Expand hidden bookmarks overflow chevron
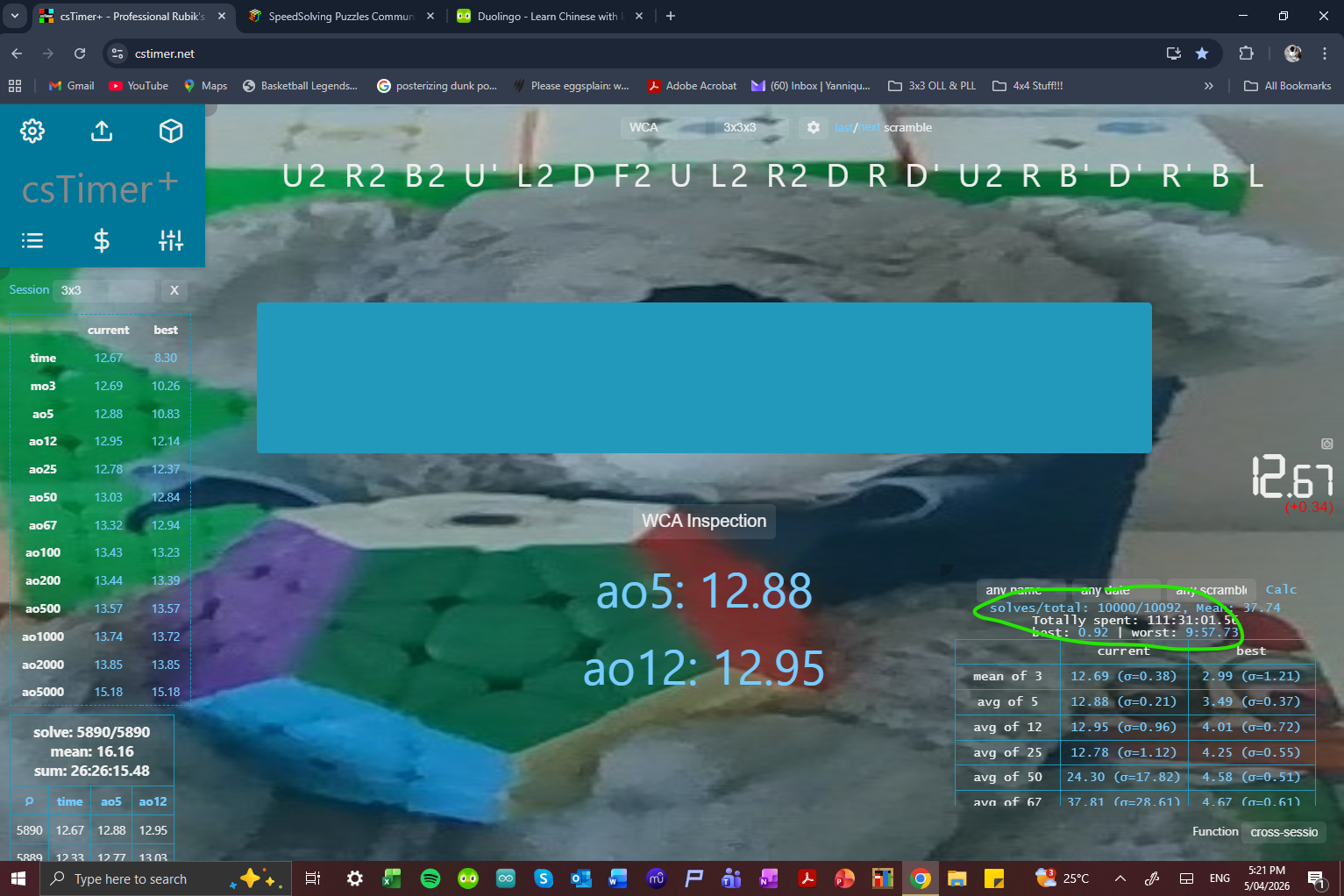The height and width of the screenshot is (896, 1344). [x=1209, y=86]
